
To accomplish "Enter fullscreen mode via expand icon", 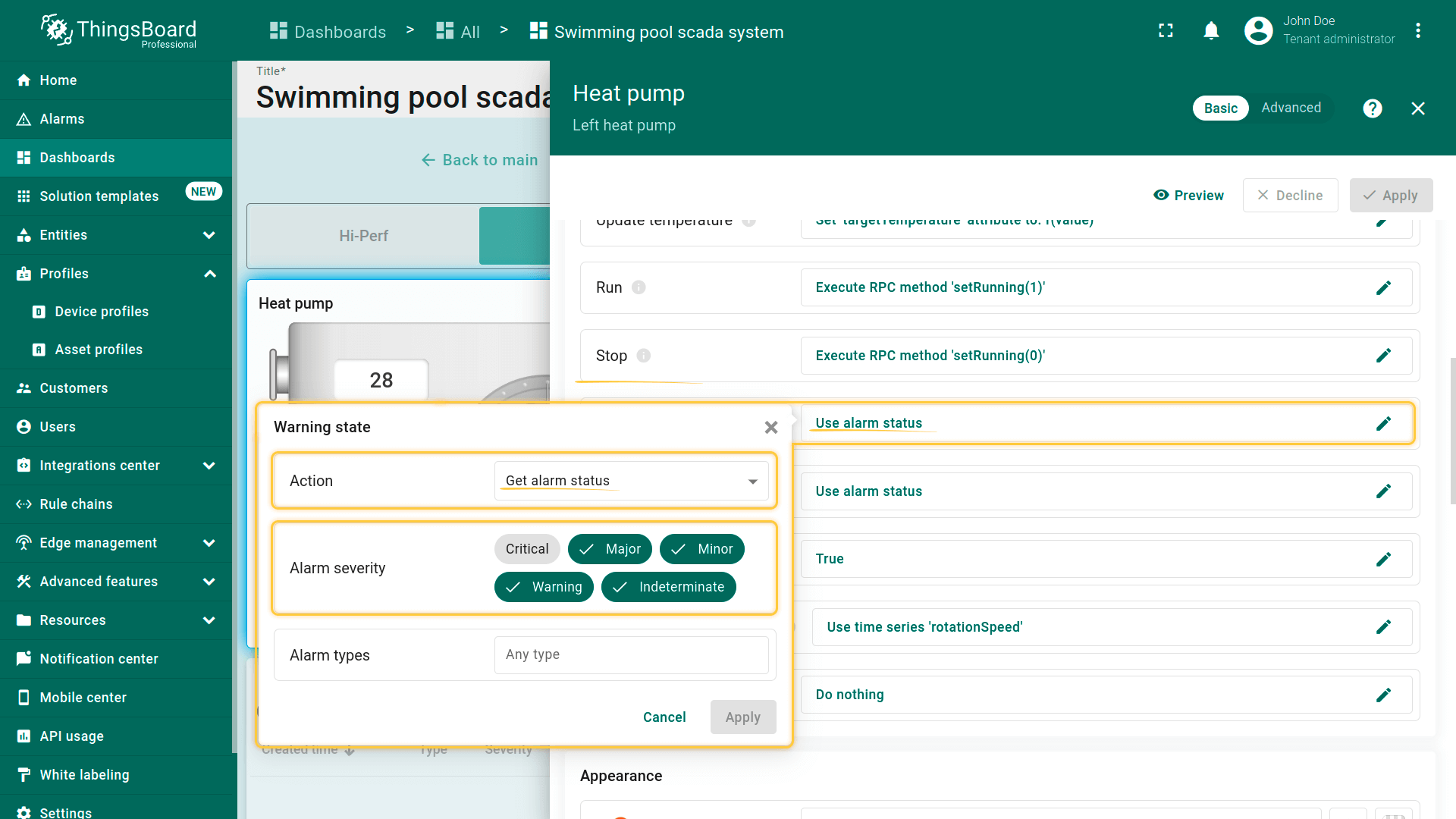I will point(1166,31).
